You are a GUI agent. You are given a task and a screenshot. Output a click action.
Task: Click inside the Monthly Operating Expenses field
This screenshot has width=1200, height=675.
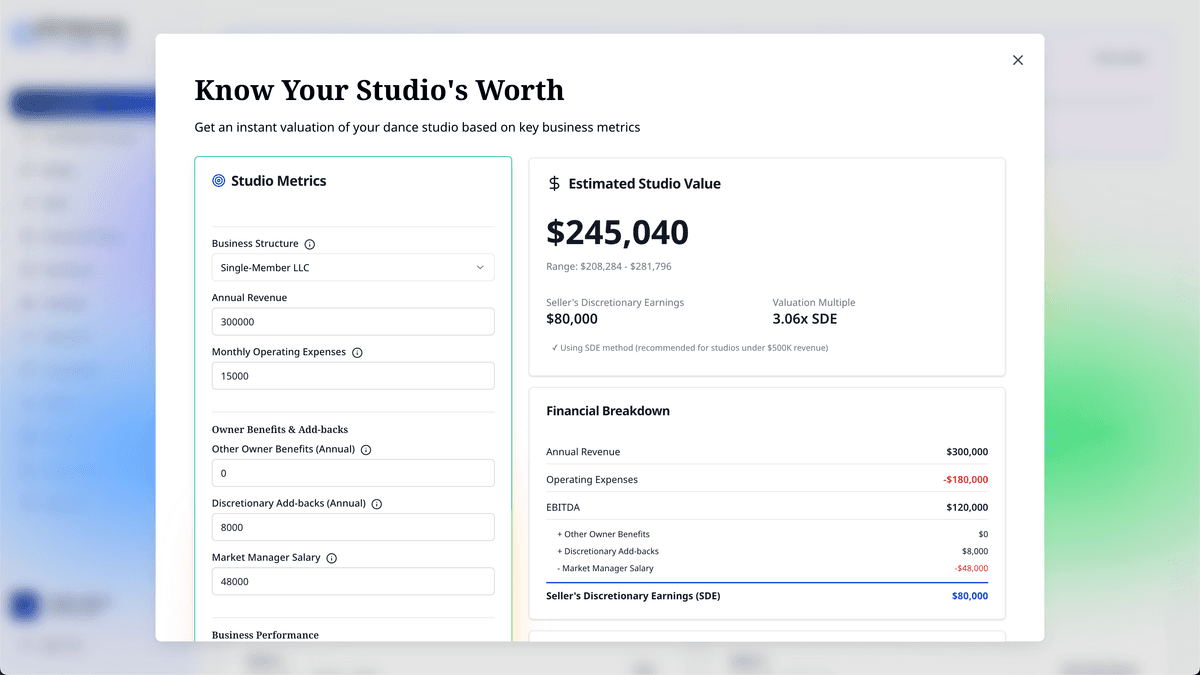[352, 375]
